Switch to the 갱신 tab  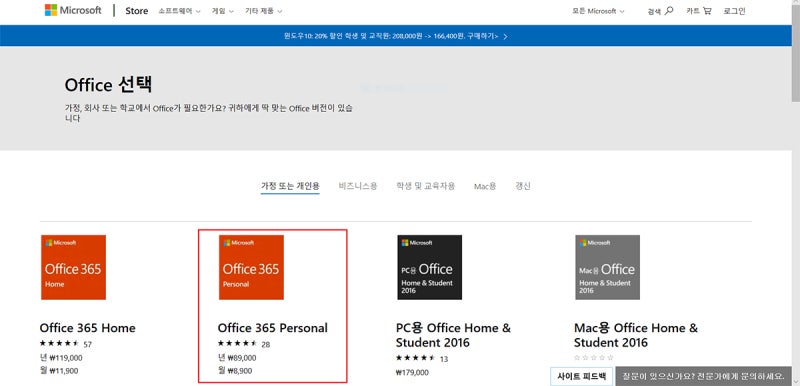522,186
